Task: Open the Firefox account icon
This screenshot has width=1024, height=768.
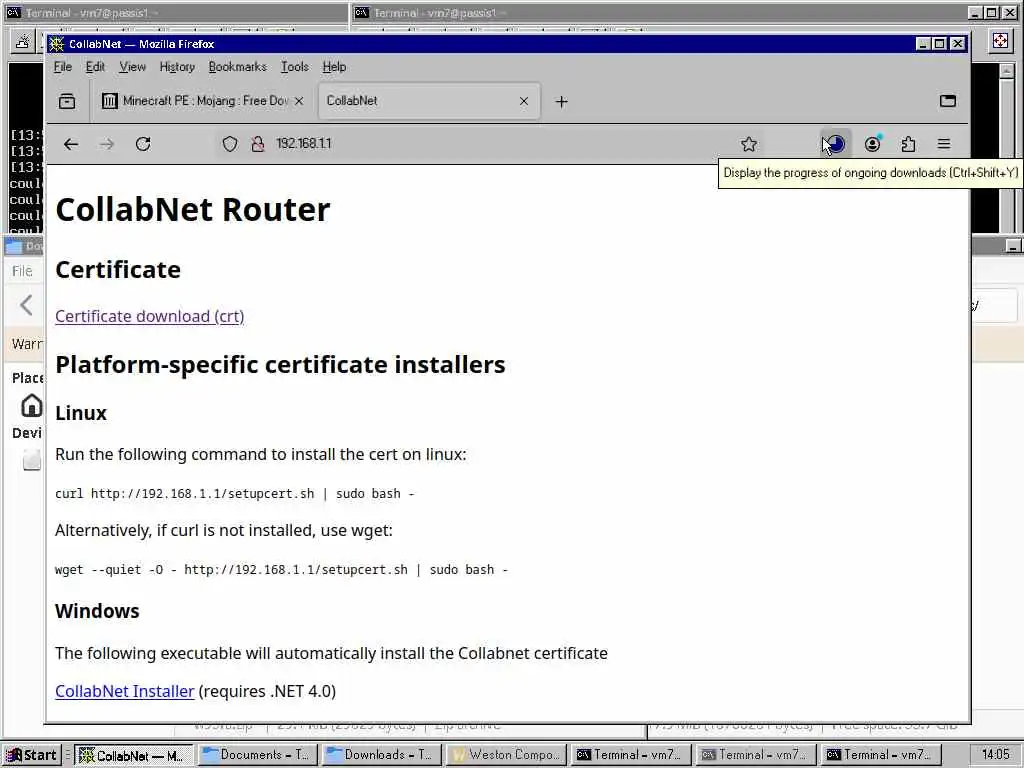Action: click(x=872, y=144)
